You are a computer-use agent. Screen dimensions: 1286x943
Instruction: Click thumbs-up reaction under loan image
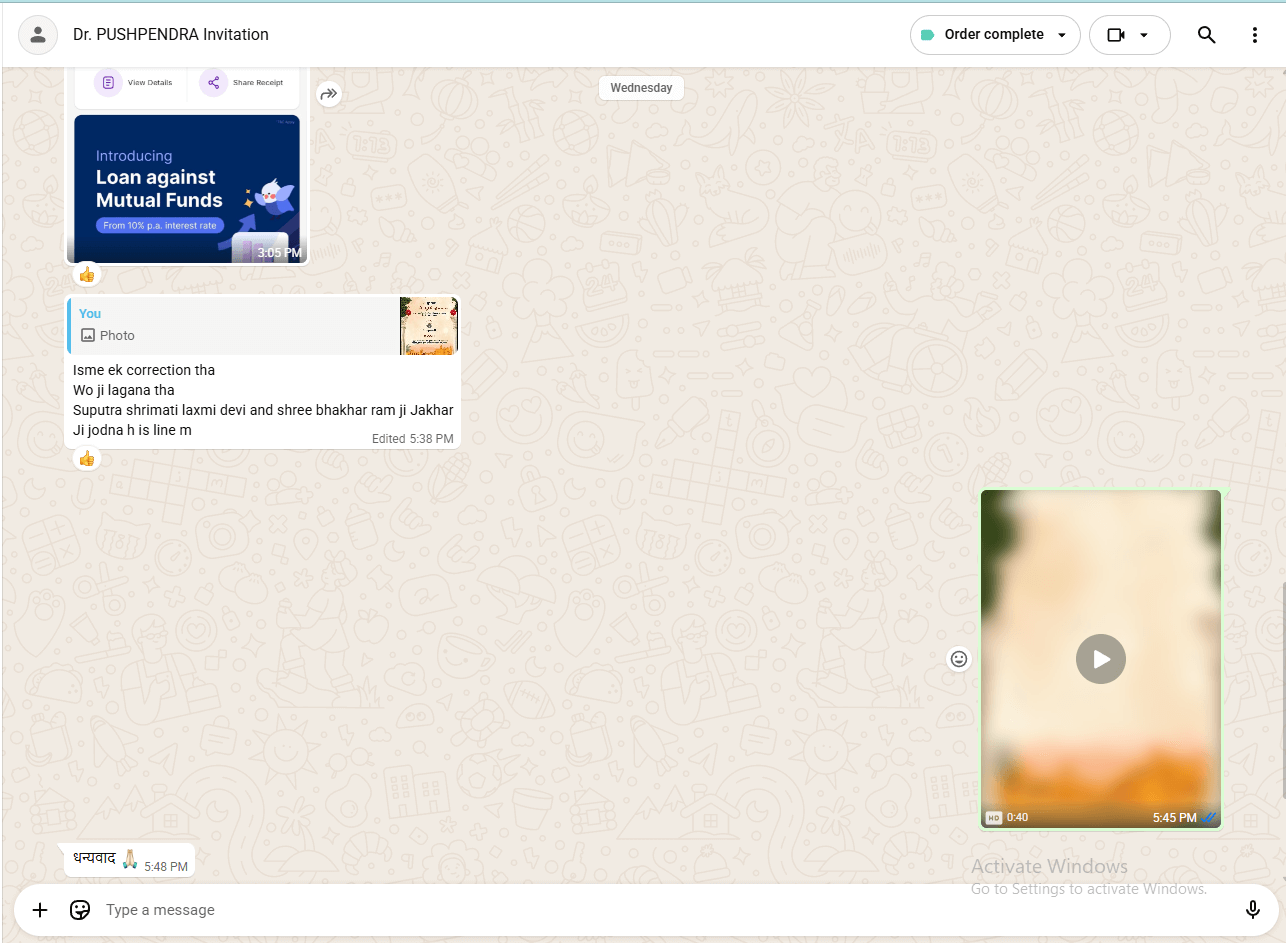coord(87,274)
